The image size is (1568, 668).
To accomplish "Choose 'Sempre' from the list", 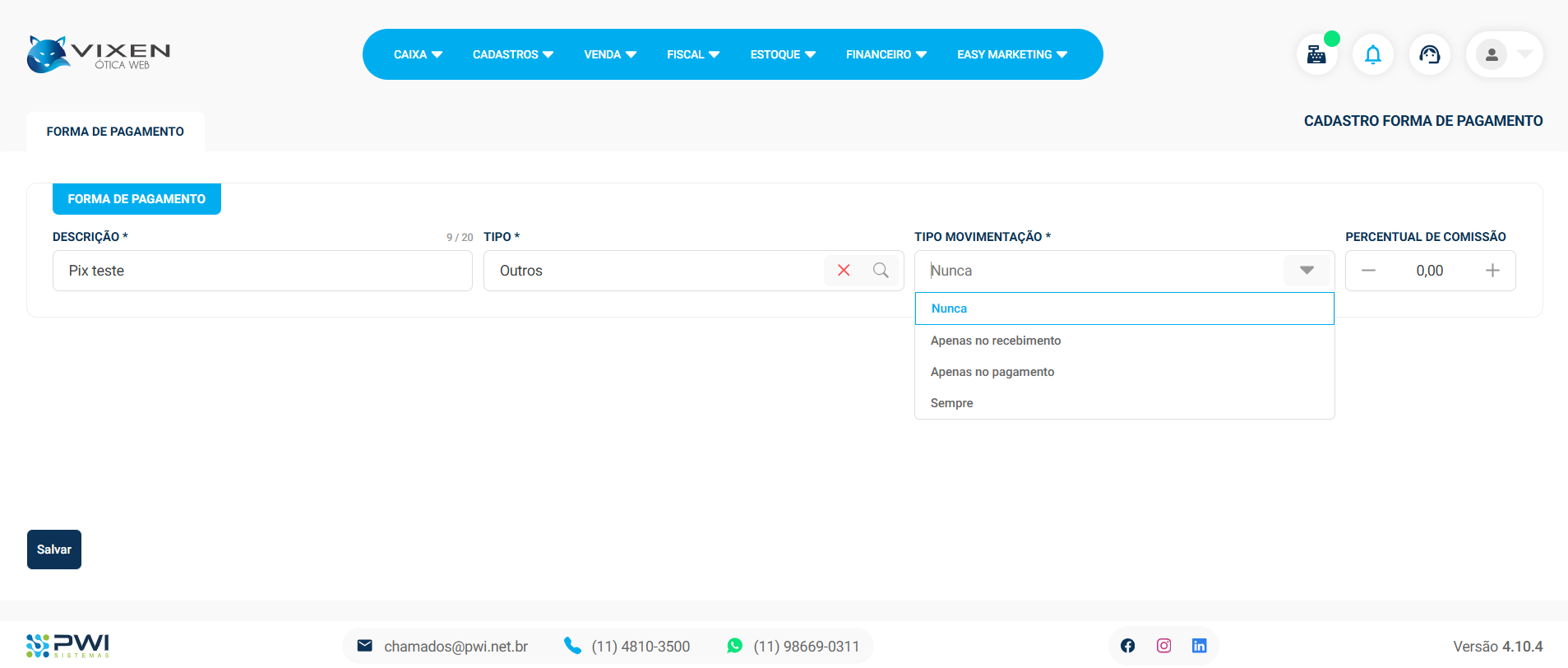I will (x=951, y=403).
